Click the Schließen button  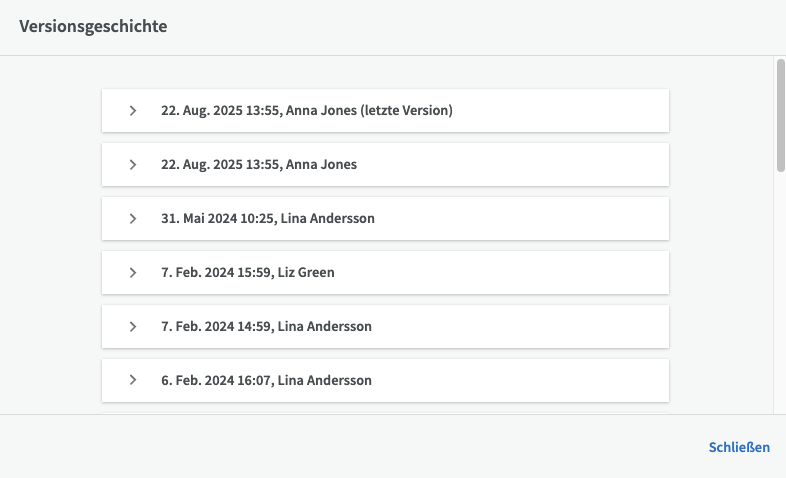pyautogui.click(x=739, y=447)
